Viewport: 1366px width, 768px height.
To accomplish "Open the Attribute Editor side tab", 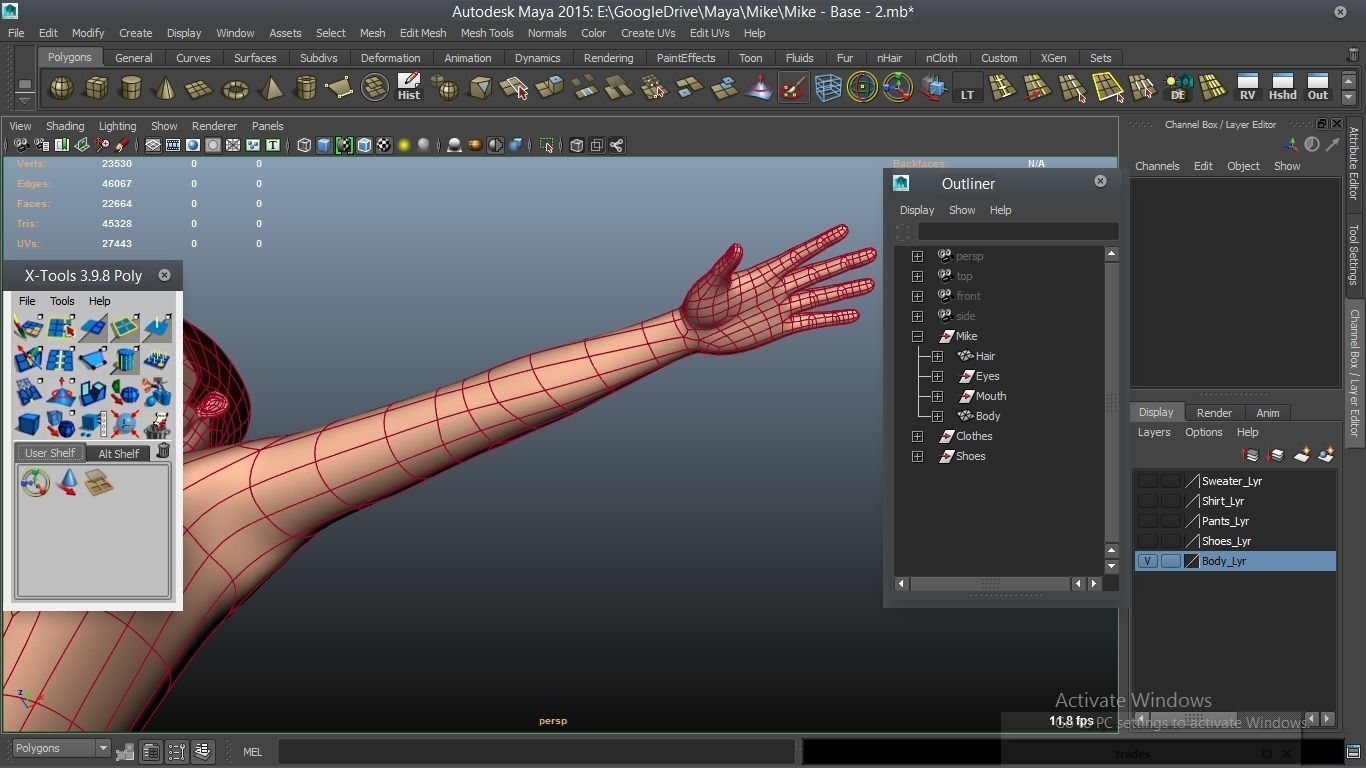I will click(1354, 164).
